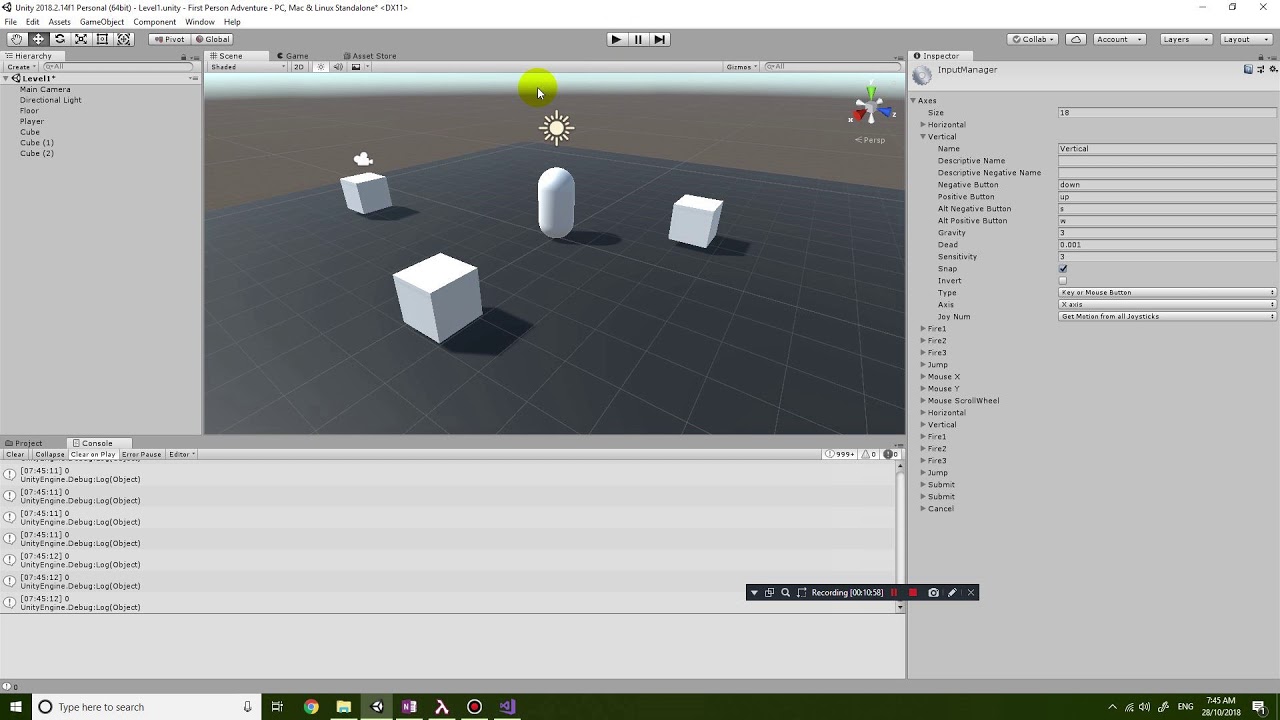The height and width of the screenshot is (720, 1280).
Task: Open the Type dropdown in Inspector
Action: pyautogui.click(x=1167, y=293)
